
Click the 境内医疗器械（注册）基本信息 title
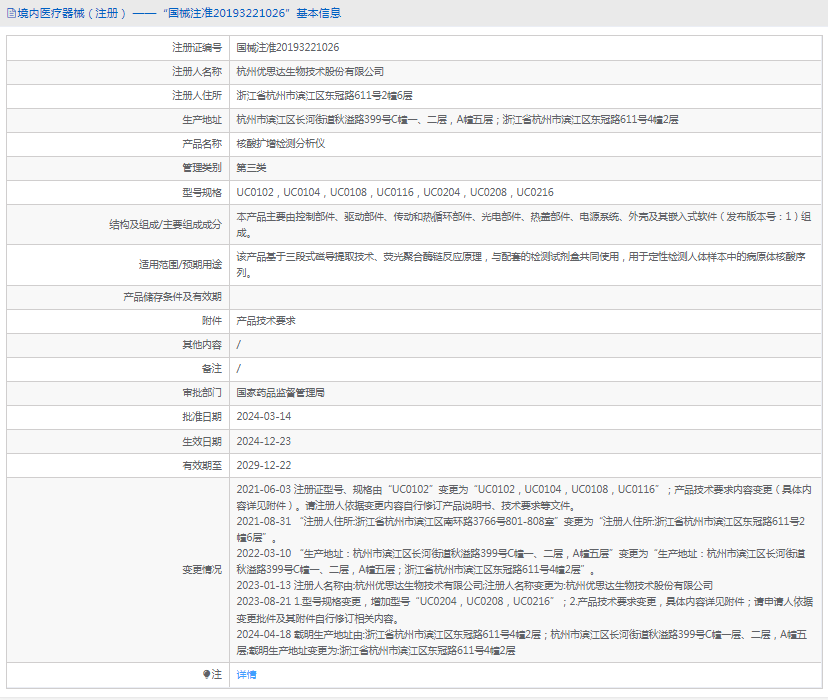pyautogui.click(x=179, y=13)
